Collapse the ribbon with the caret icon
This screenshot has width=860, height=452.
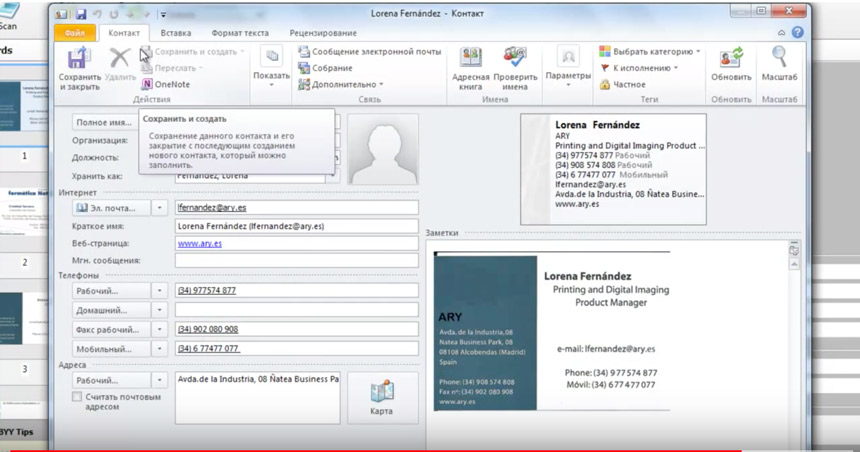(781, 33)
